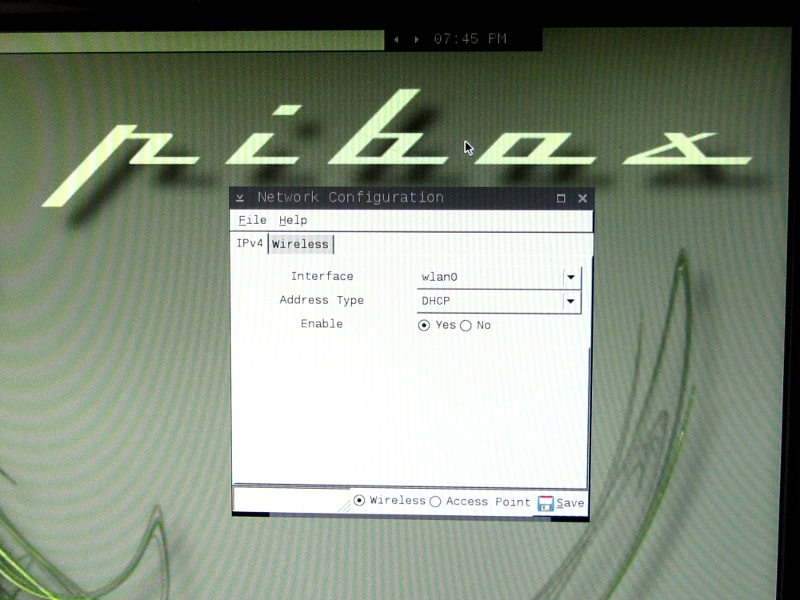
Task: Click the floppy disk save icon
Action: (545, 504)
